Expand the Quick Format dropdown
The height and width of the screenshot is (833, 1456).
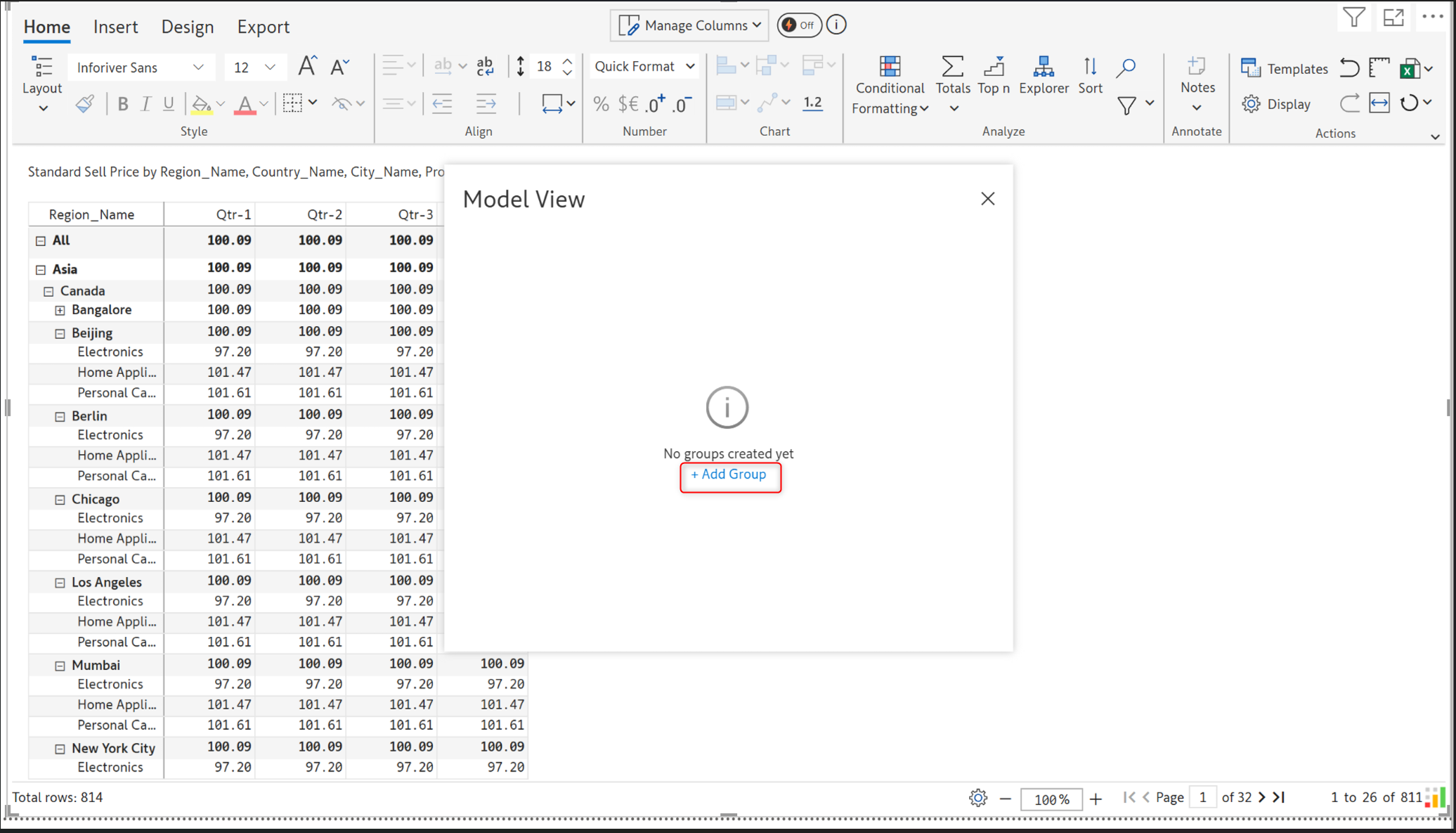(x=644, y=66)
